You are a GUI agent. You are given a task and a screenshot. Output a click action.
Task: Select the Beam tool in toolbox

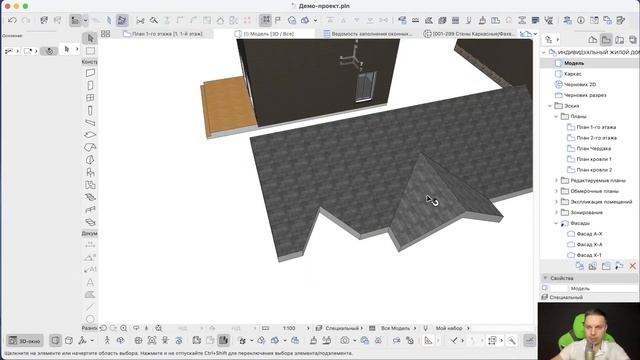pyautogui.click(x=90, y=122)
